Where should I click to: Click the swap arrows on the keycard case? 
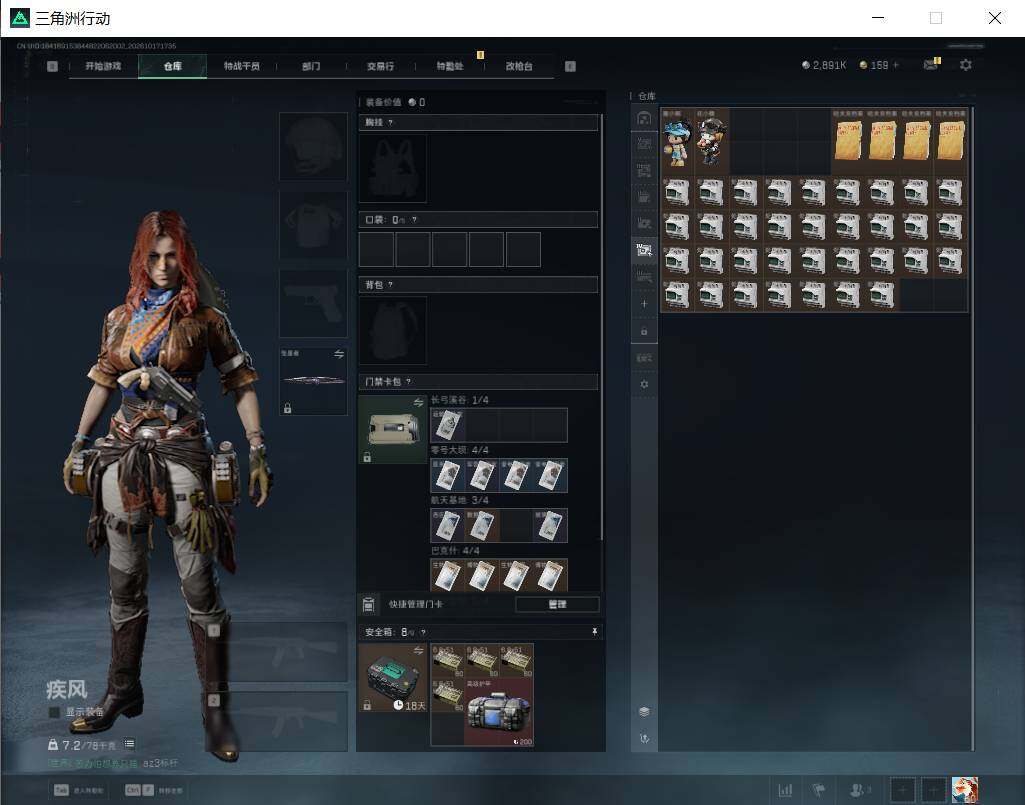[x=418, y=403]
